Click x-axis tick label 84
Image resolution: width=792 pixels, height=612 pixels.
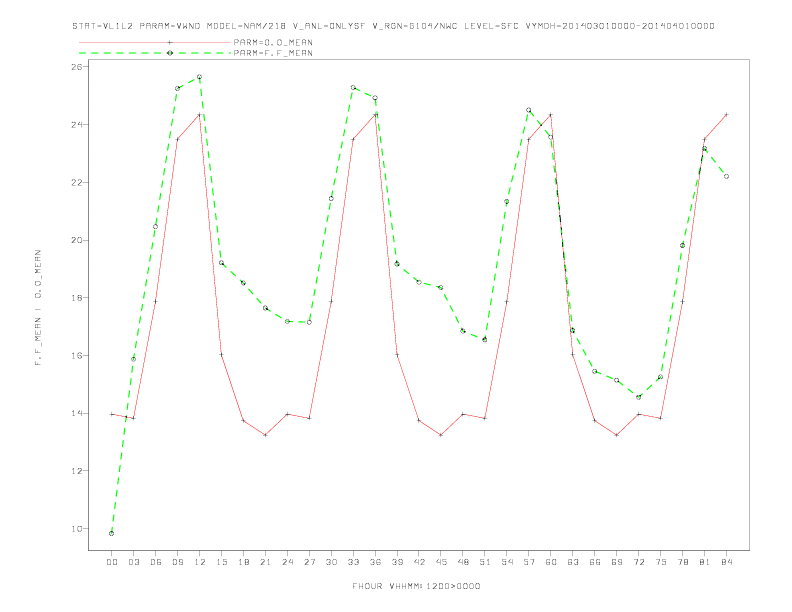coord(726,562)
